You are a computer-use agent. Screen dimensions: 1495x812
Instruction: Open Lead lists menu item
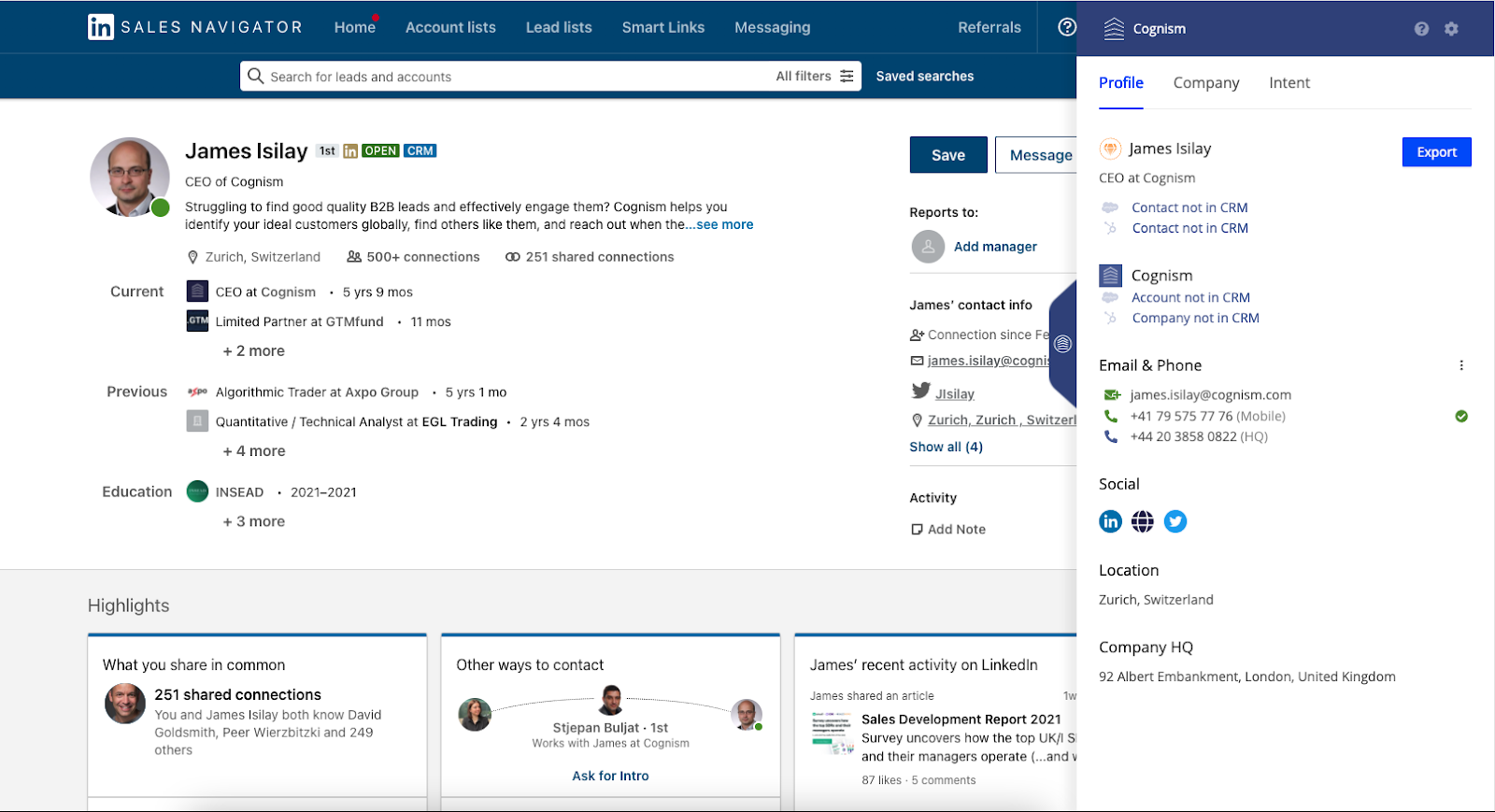tap(559, 27)
